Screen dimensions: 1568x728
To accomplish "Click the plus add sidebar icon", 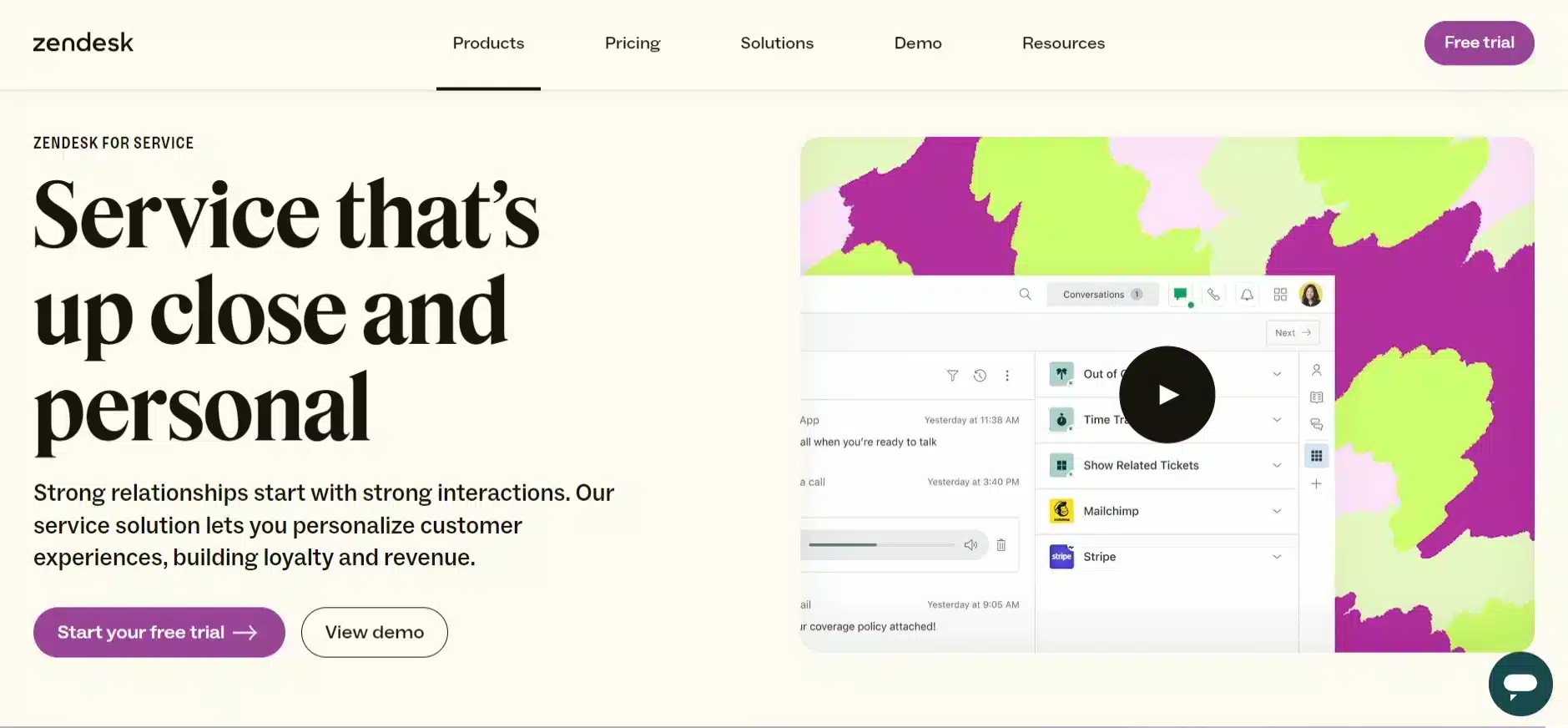I will click(1316, 484).
